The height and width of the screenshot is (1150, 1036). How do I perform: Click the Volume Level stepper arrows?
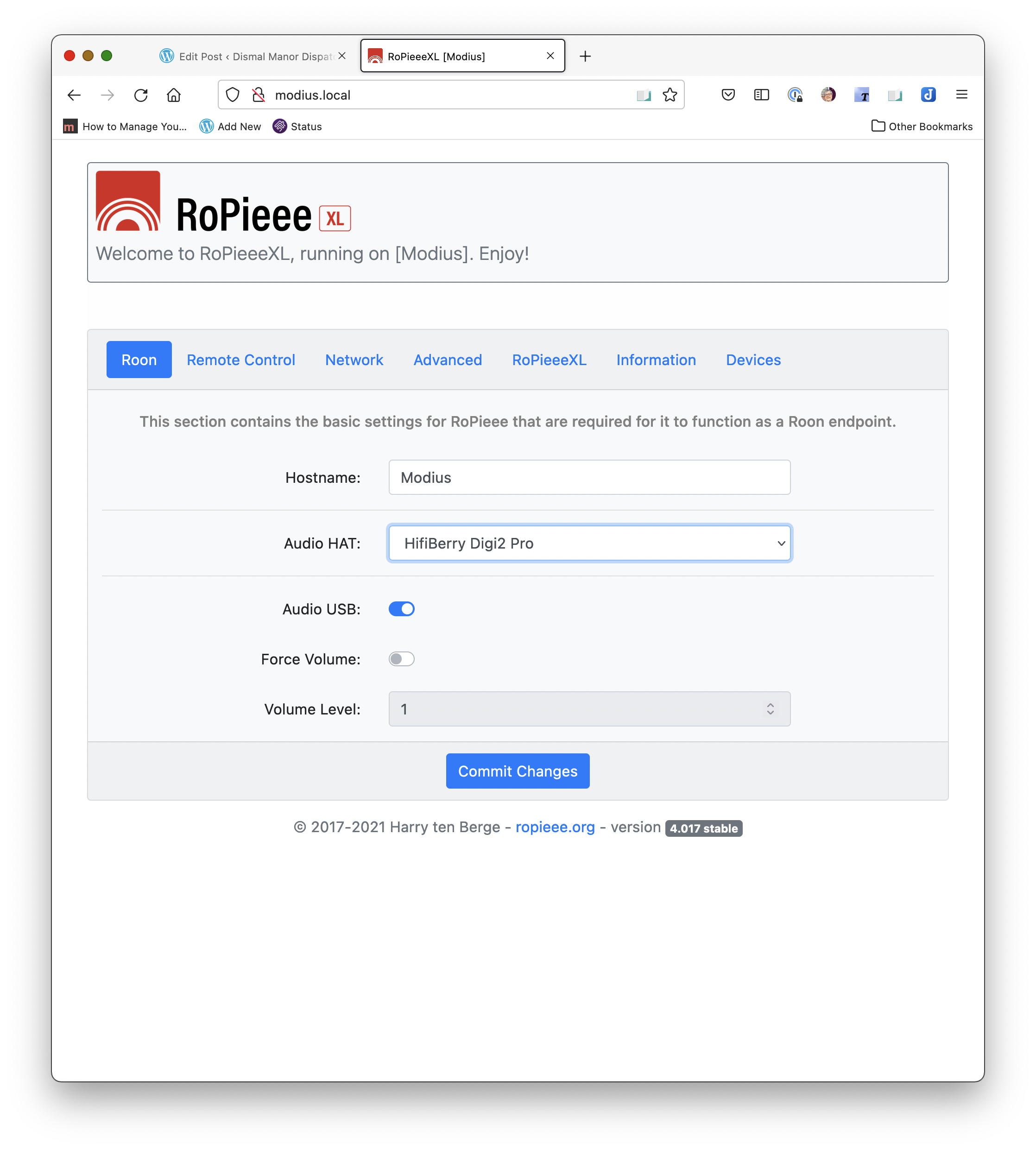point(770,709)
